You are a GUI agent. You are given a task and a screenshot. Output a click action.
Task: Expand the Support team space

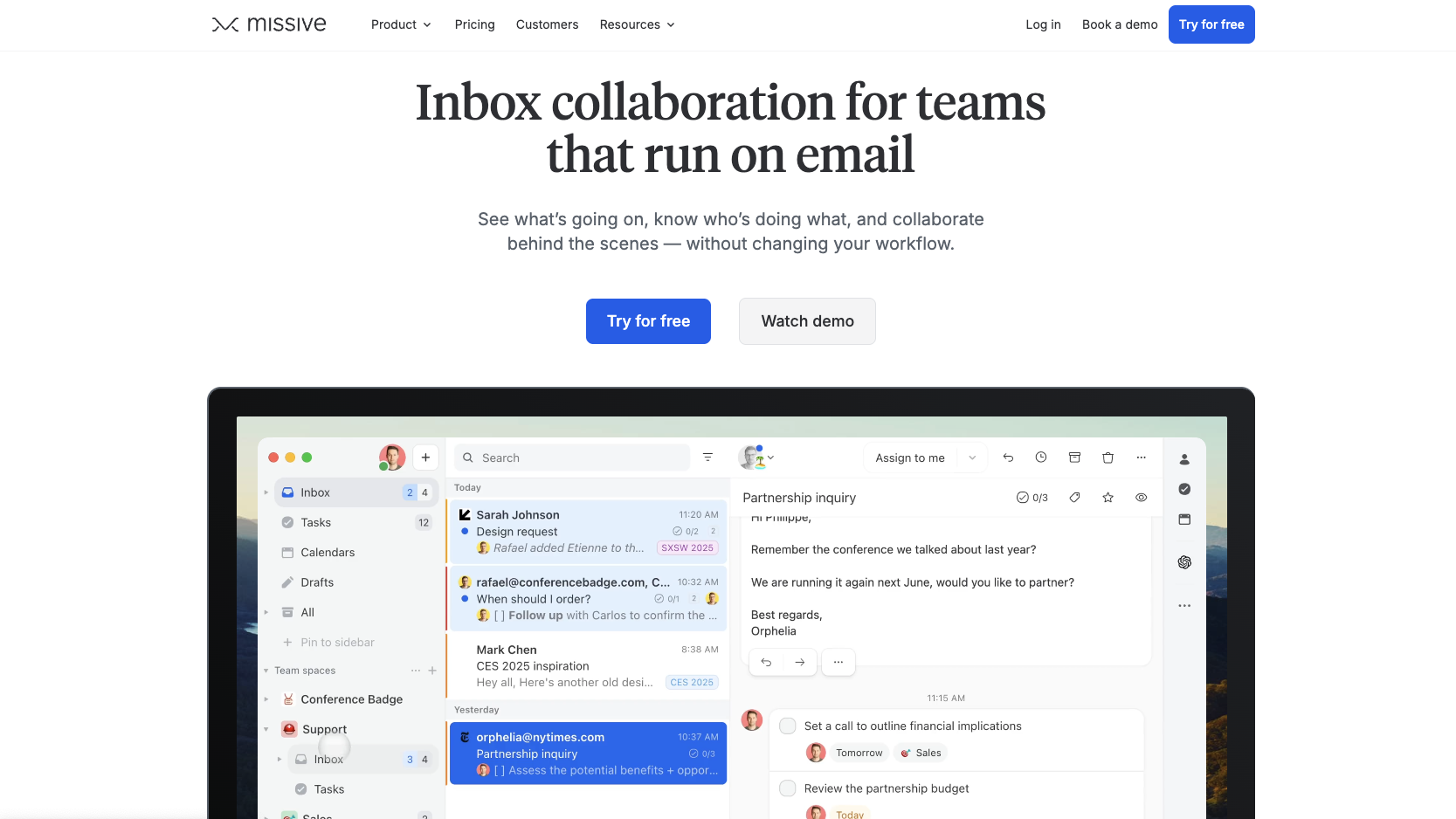(x=266, y=729)
